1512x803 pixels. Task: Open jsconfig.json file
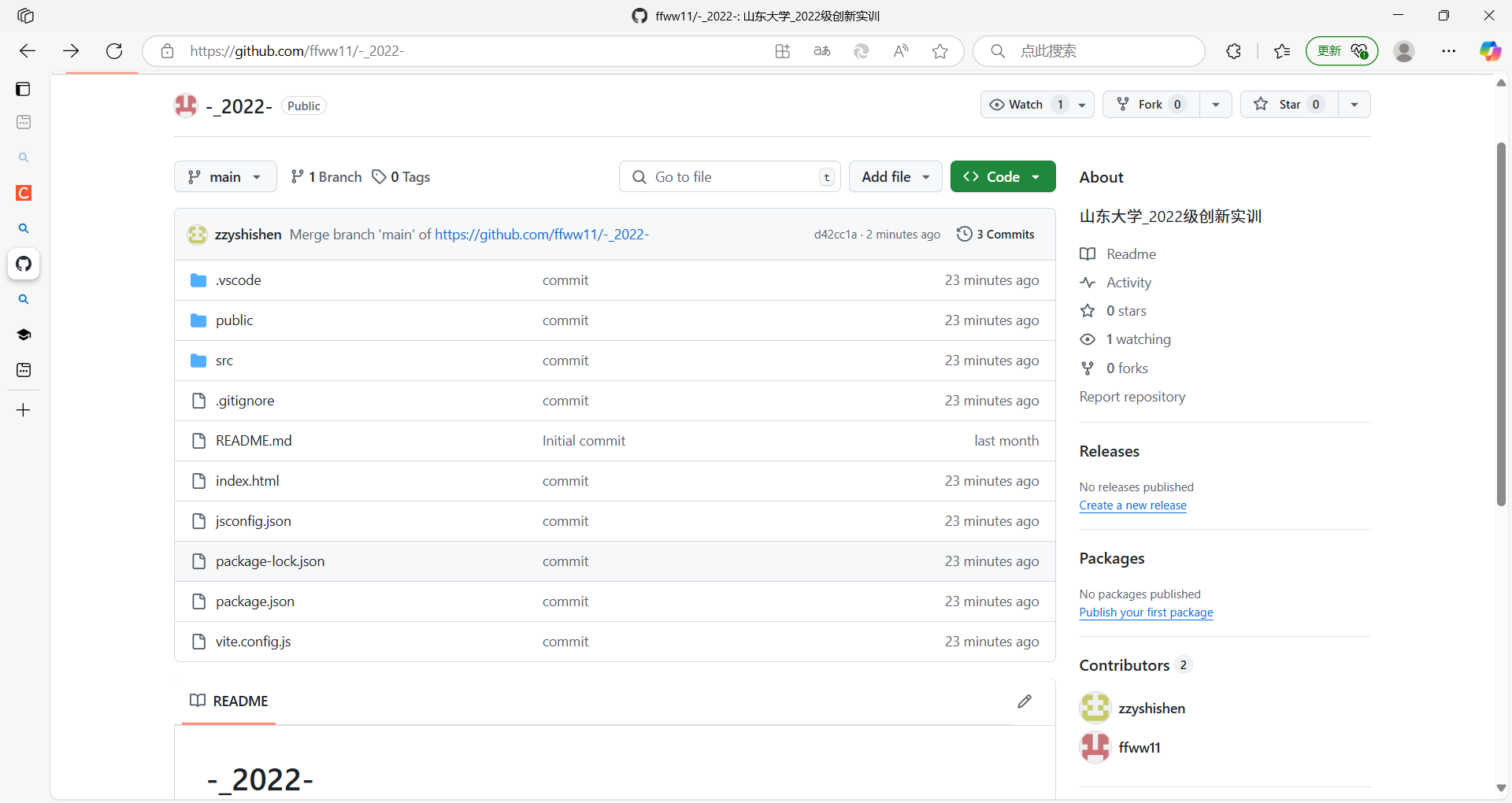coord(254,521)
